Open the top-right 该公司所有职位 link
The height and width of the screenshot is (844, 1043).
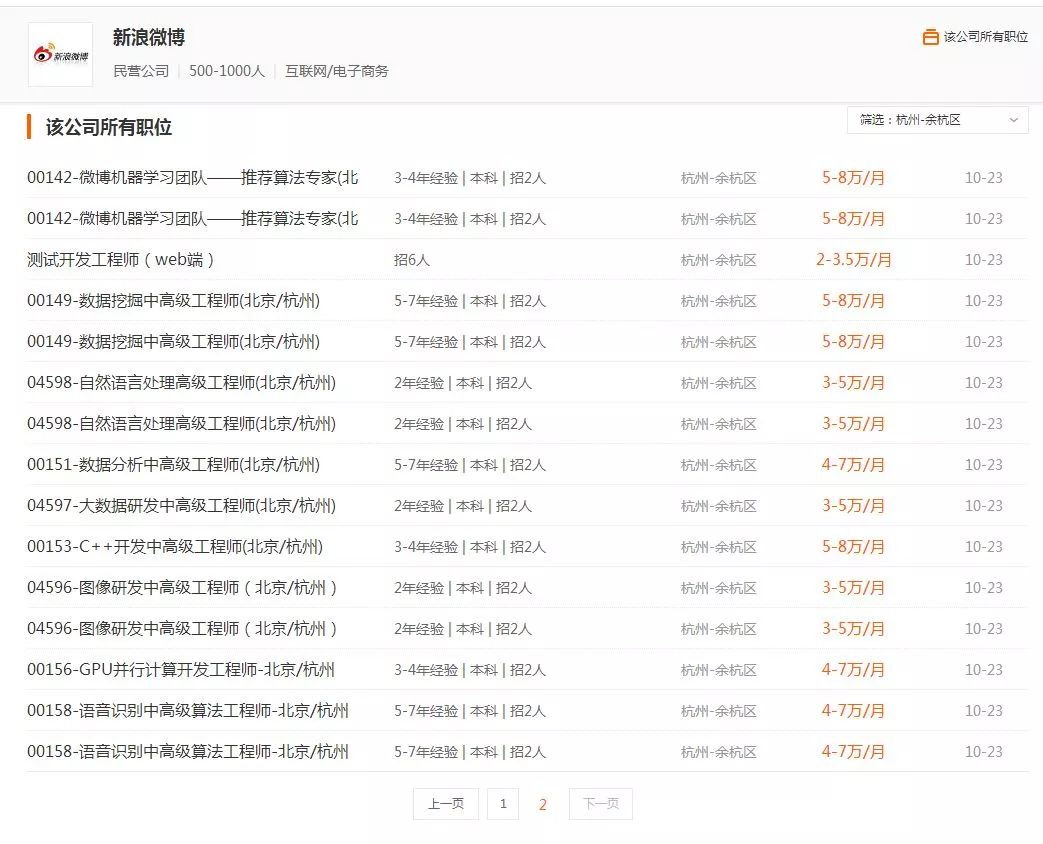(x=985, y=37)
